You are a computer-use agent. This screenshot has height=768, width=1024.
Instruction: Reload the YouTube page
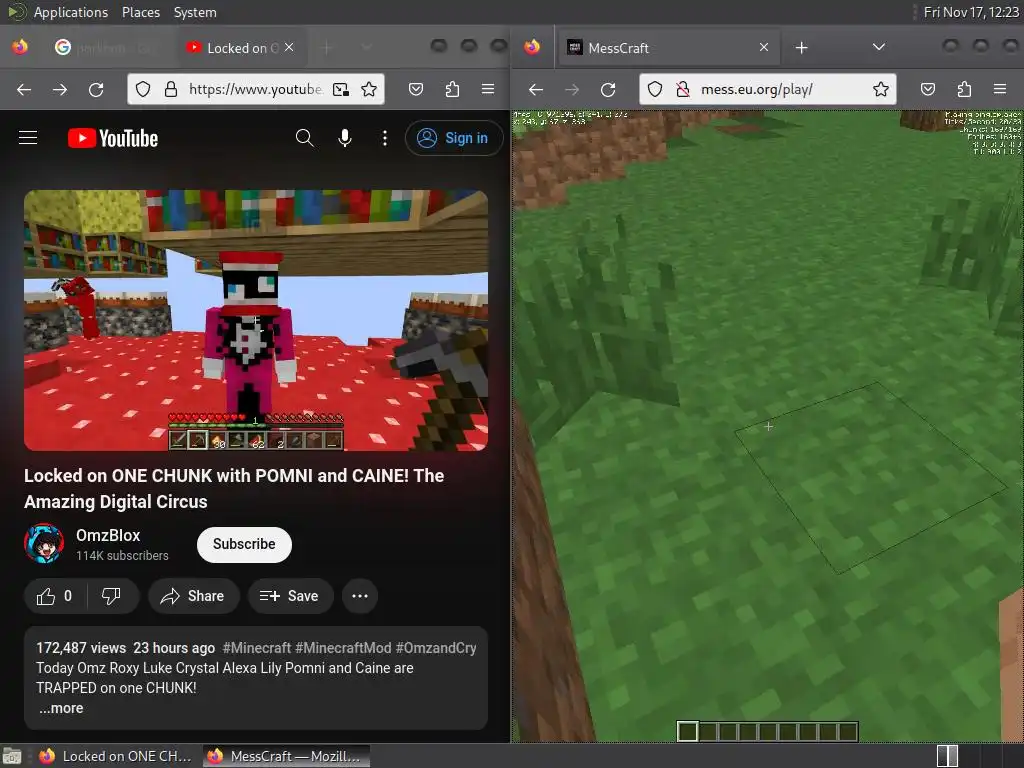(96, 89)
